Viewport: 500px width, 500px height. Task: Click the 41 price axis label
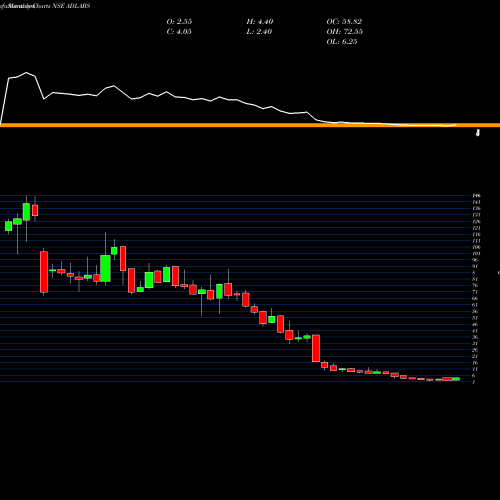click(x=475, y=331)
